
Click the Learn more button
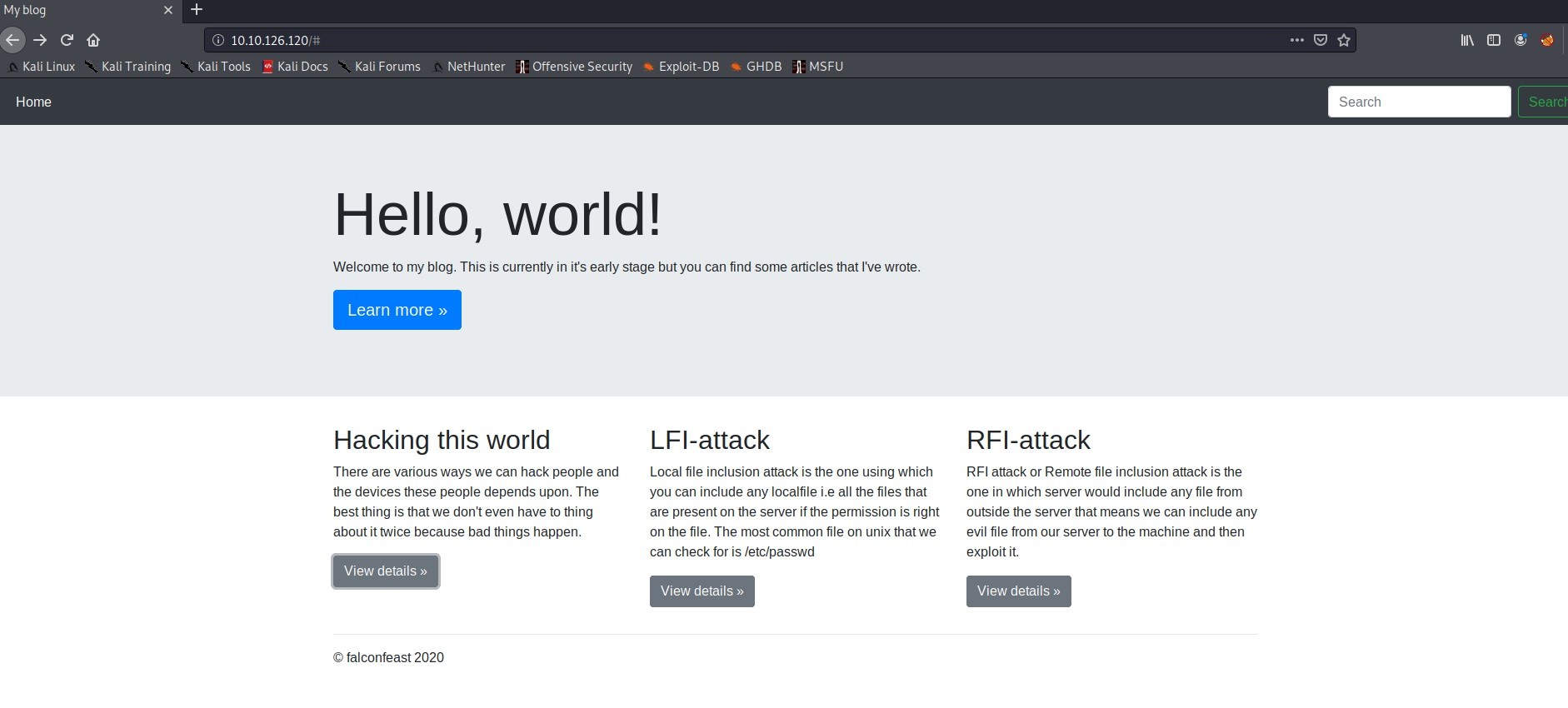[397, 310]
